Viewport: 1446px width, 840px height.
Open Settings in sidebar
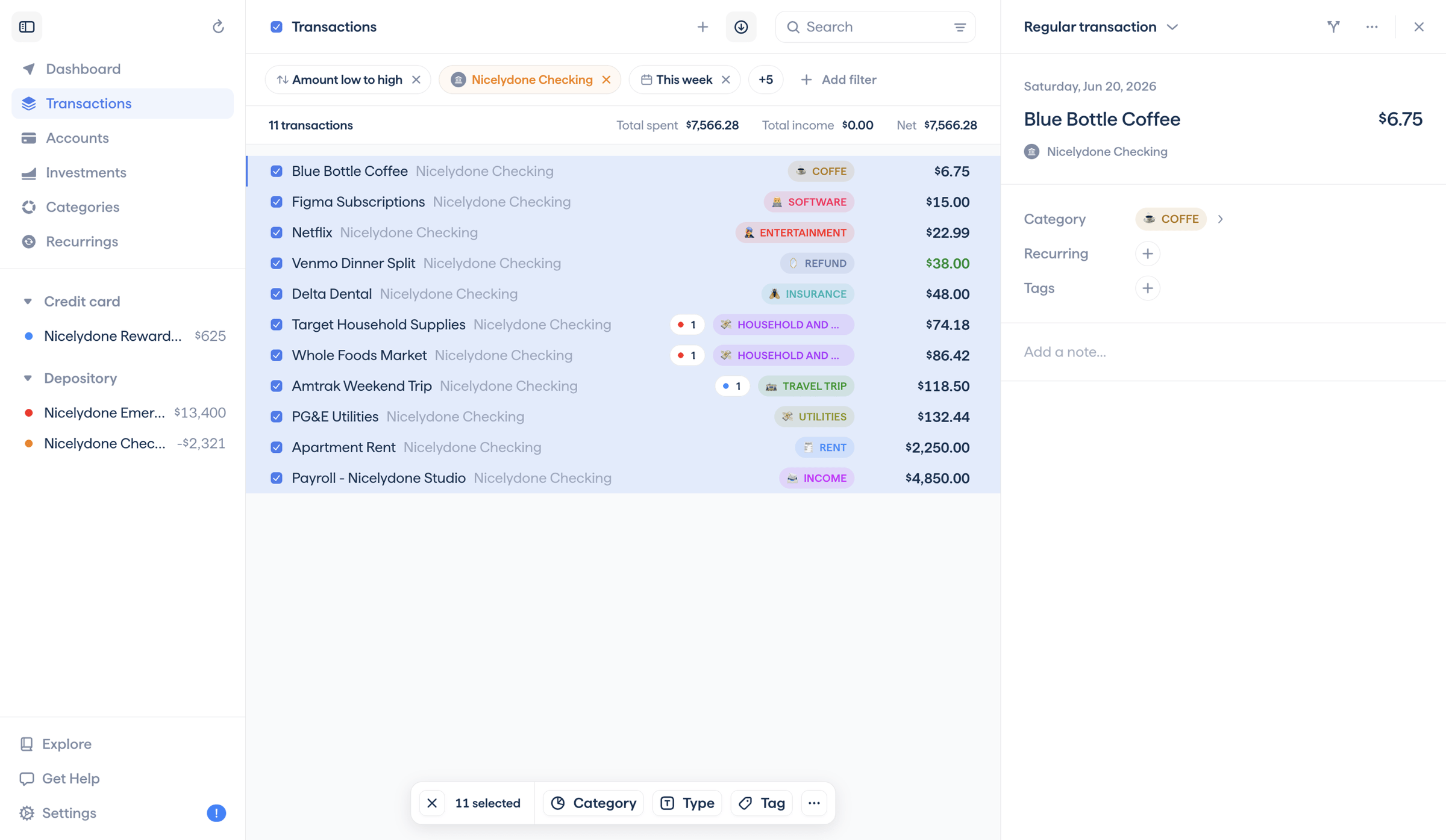[58, 813]
